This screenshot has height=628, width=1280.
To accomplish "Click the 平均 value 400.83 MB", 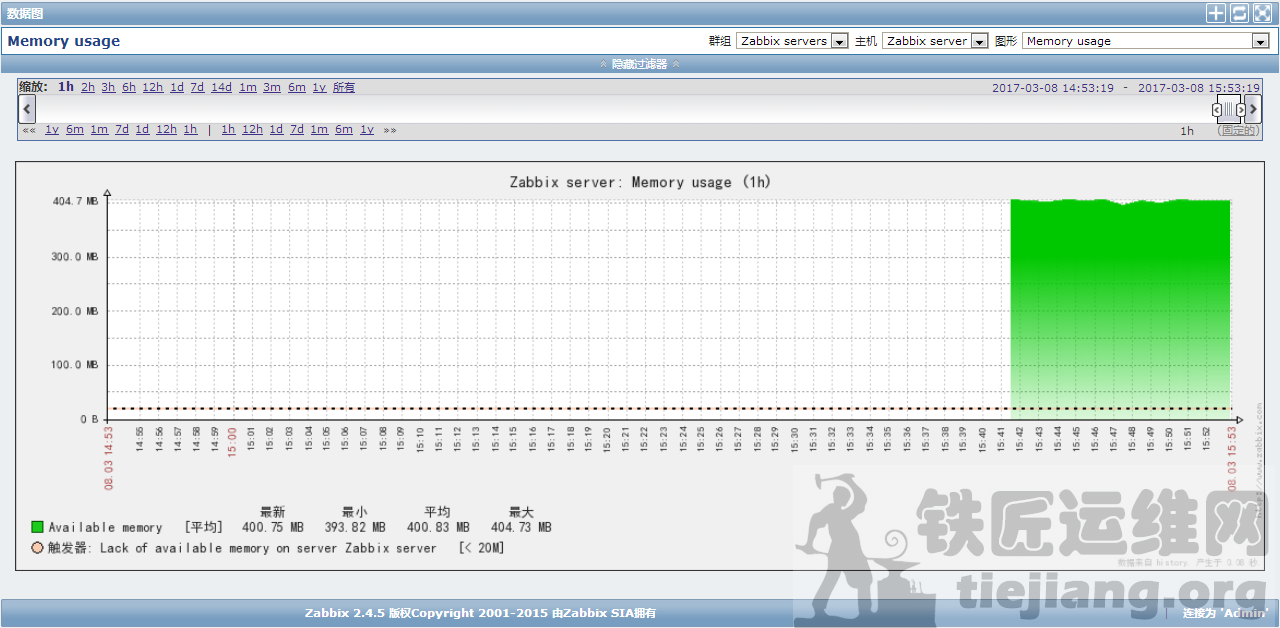I will pyautogui.click(x=438, y=527).
